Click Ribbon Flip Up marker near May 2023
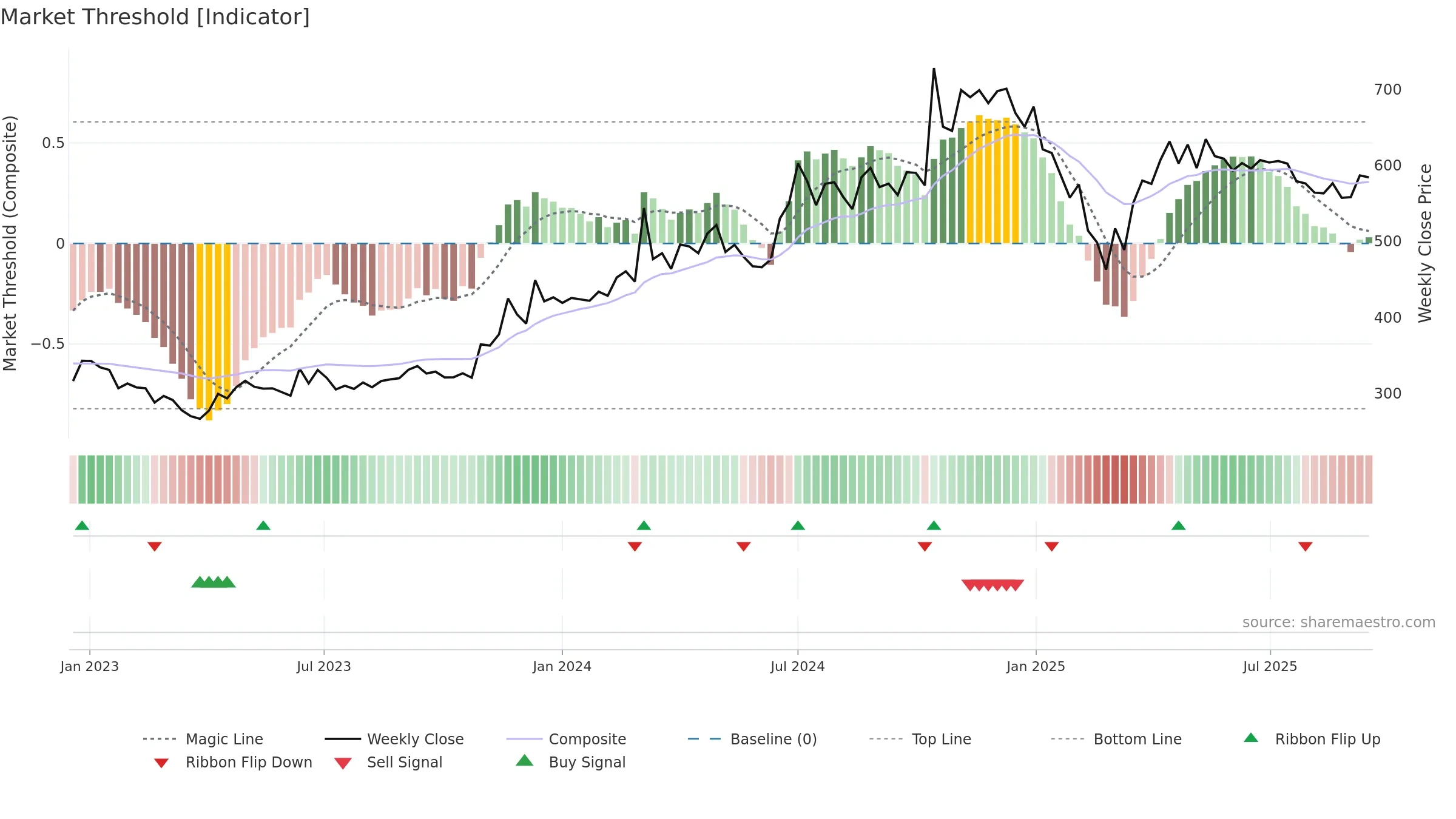Screen dimensions: 1456x819 point(263,525)
